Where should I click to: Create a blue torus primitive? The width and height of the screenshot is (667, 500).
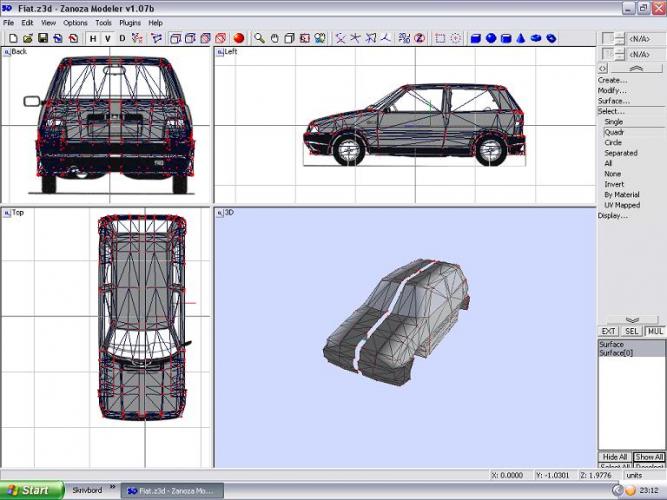click(x=535, y=38)
